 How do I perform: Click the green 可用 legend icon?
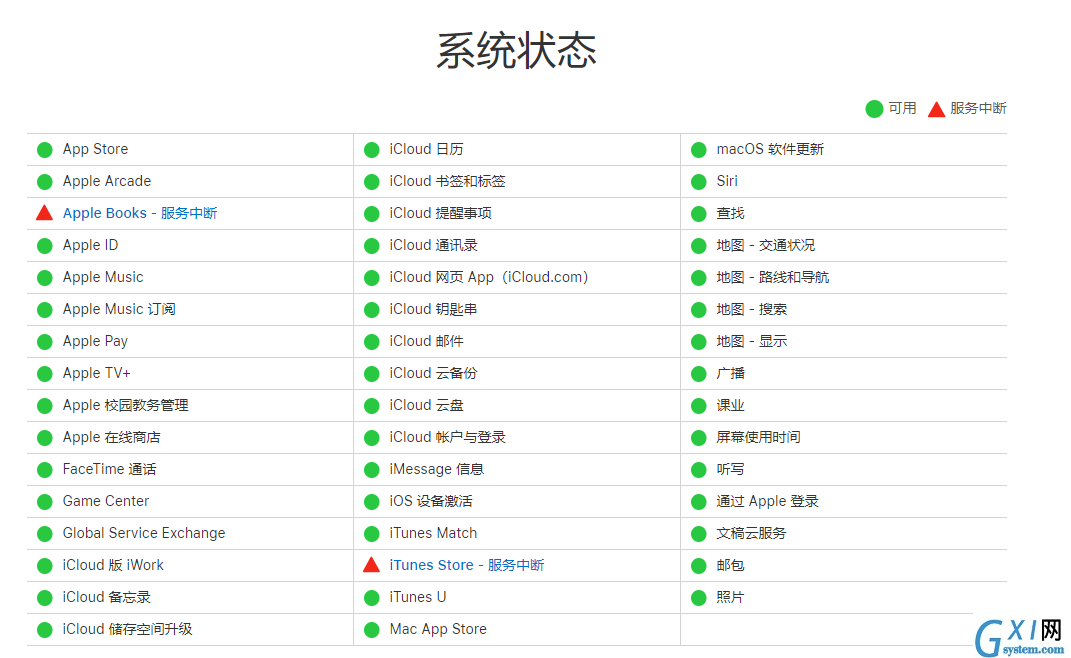874,109
